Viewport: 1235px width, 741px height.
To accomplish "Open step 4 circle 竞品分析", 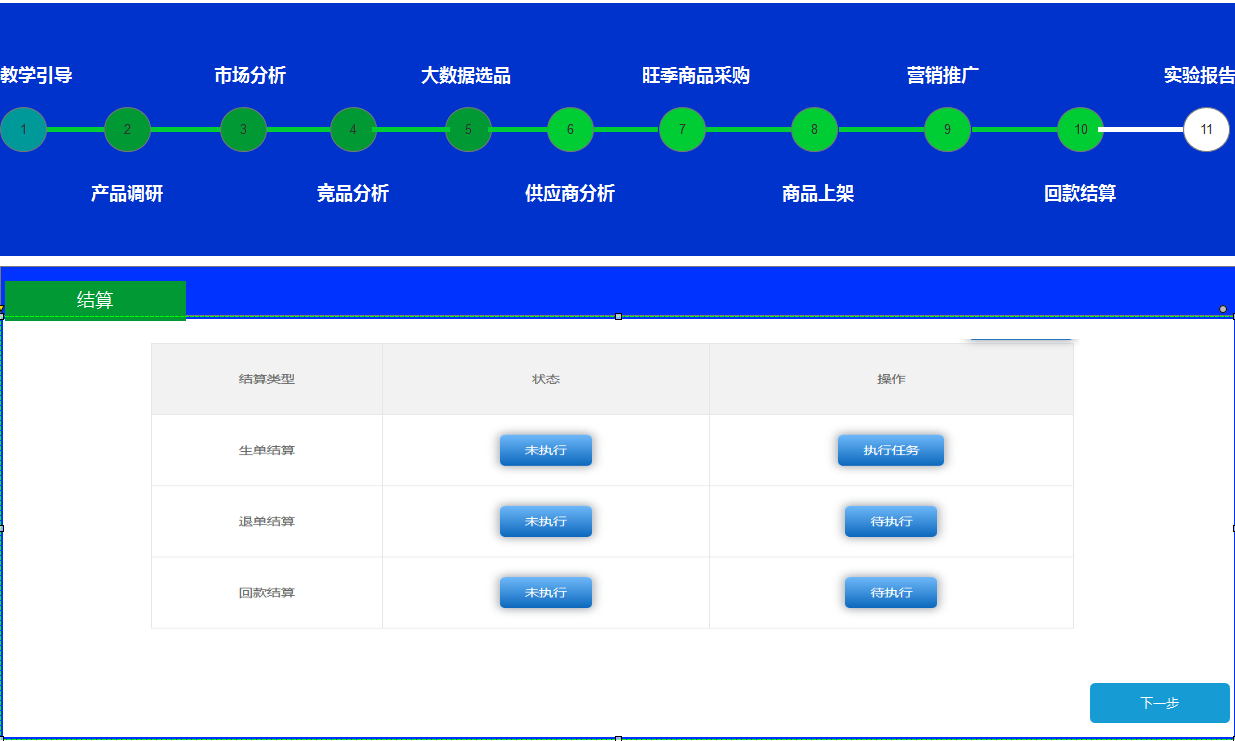I will tap(353, 129).
